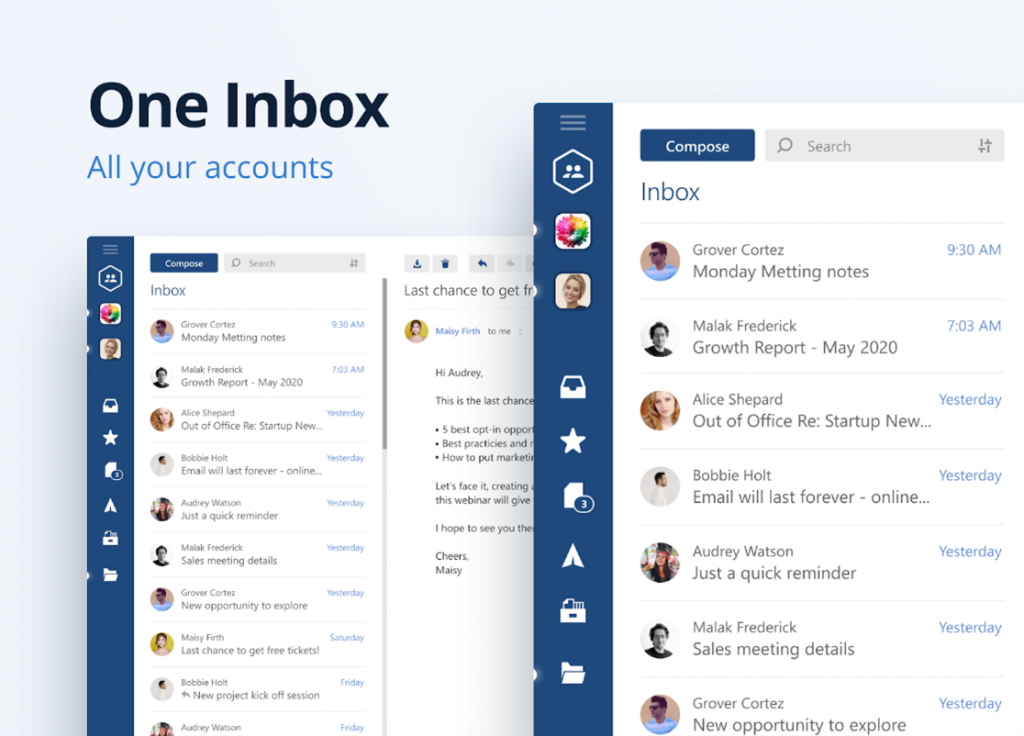Select the starred folder in the large sidebar
The height and width of the screenshot is (736, 1024).
(x=573, y=441)
